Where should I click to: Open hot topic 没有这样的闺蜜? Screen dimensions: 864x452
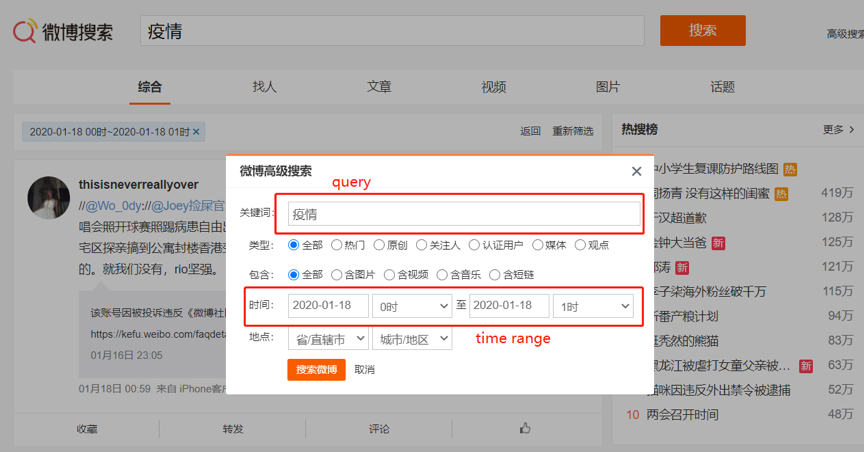[x=727, y=193]
